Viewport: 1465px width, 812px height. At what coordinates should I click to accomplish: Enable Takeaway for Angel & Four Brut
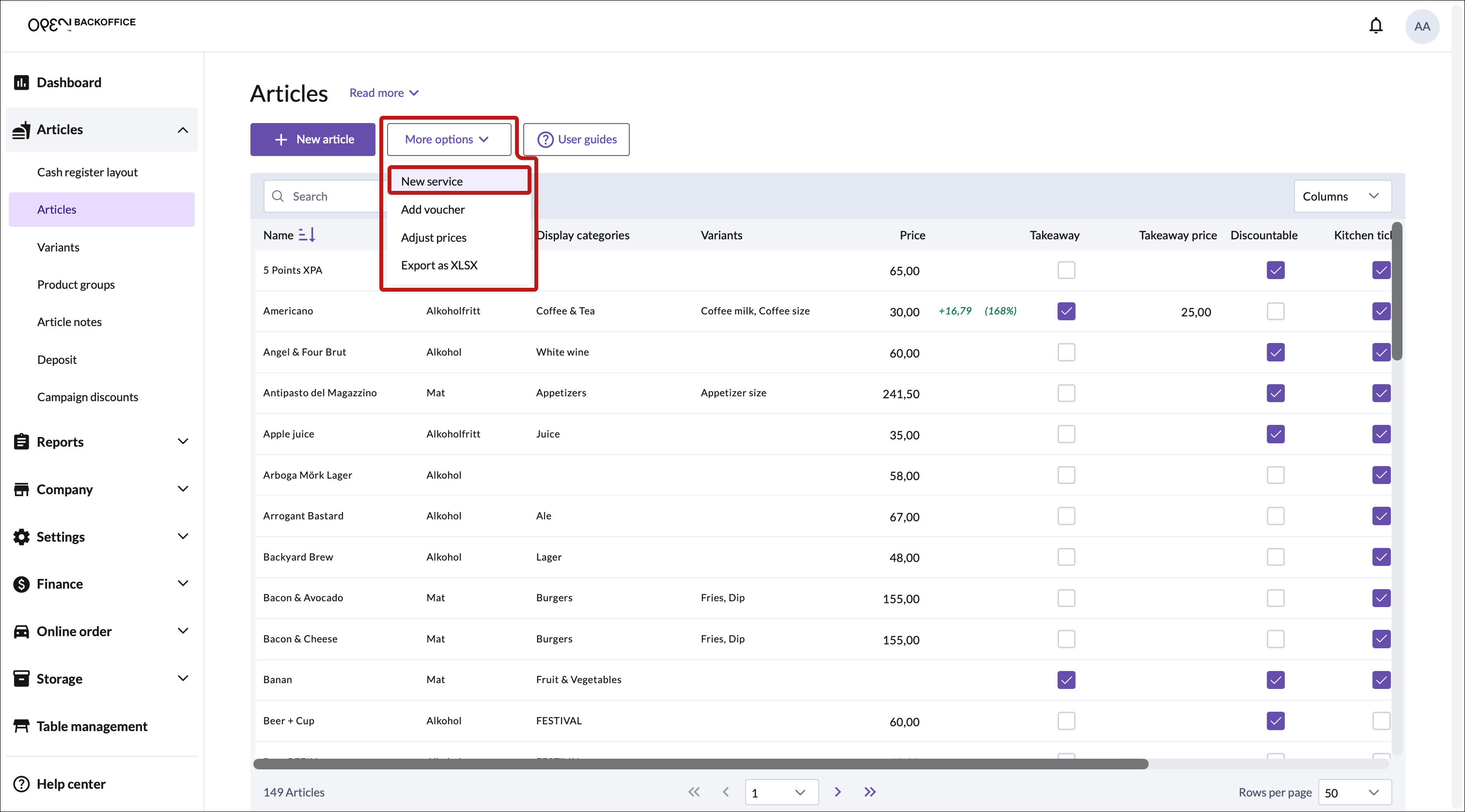coord(1066,352)
